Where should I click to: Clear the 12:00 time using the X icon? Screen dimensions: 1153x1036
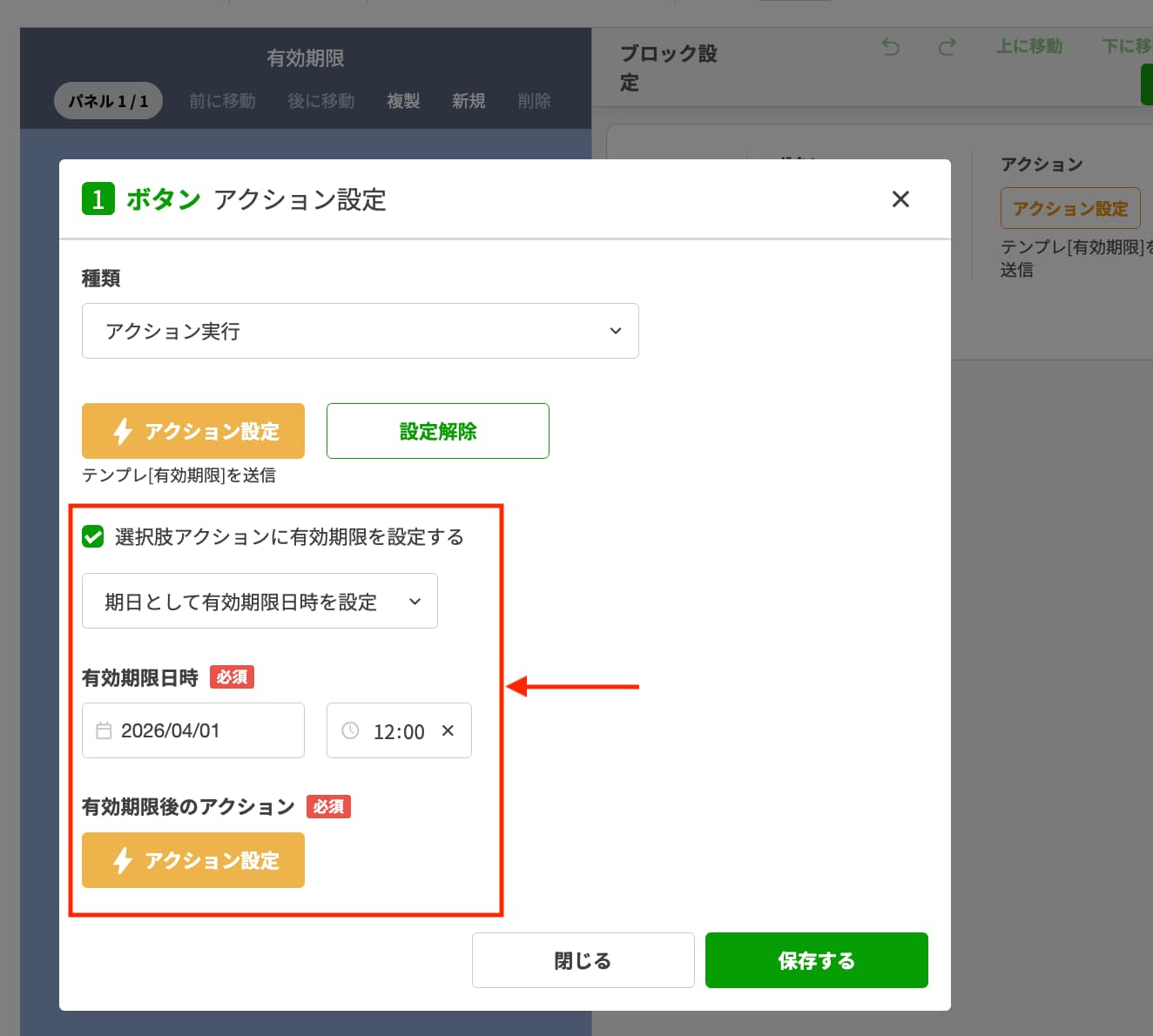(x=447, y=730)
